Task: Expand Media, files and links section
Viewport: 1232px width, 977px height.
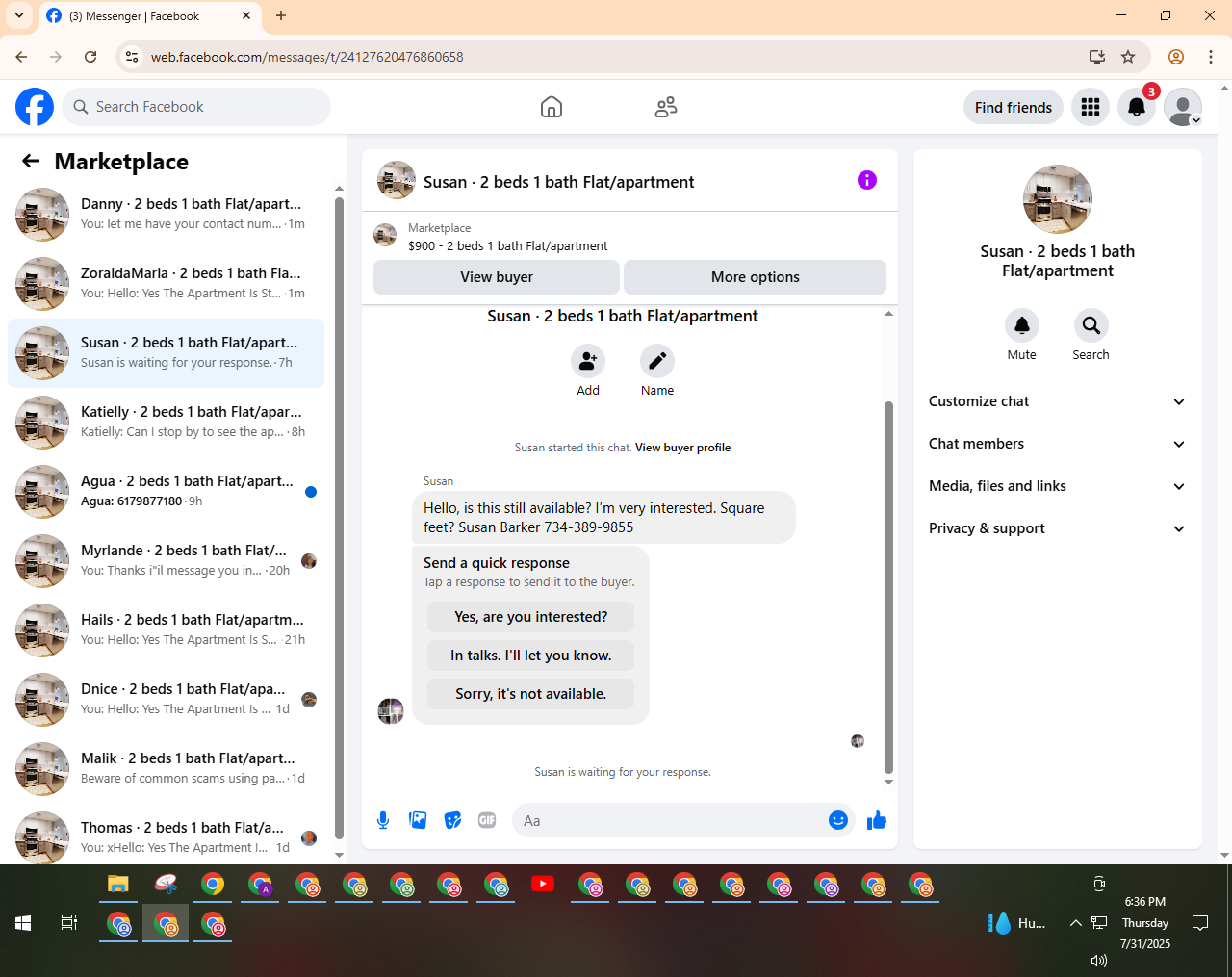Action: click(x=1057, y=486)
